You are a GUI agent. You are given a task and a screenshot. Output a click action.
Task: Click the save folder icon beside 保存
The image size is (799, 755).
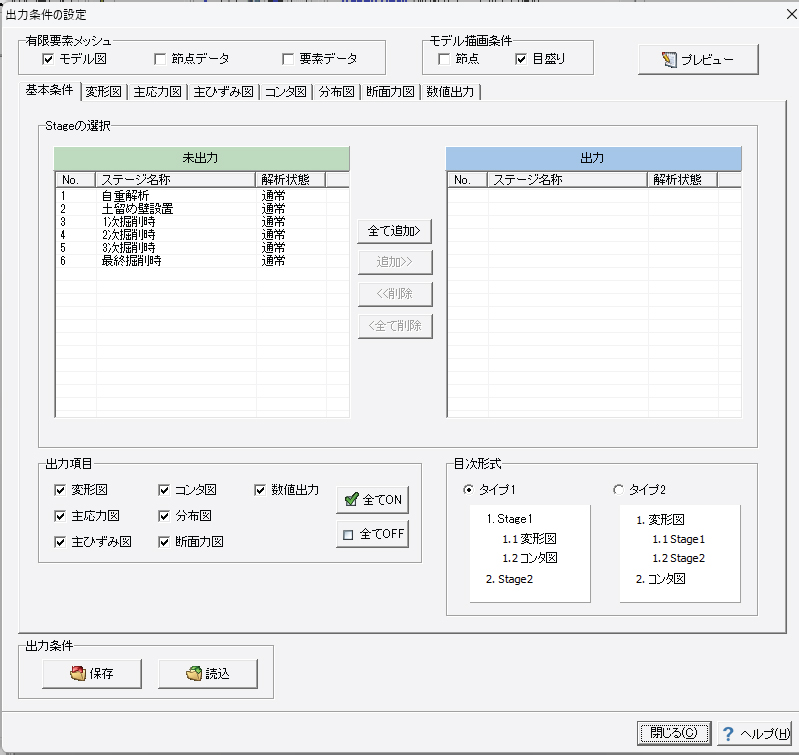[78, 673]
